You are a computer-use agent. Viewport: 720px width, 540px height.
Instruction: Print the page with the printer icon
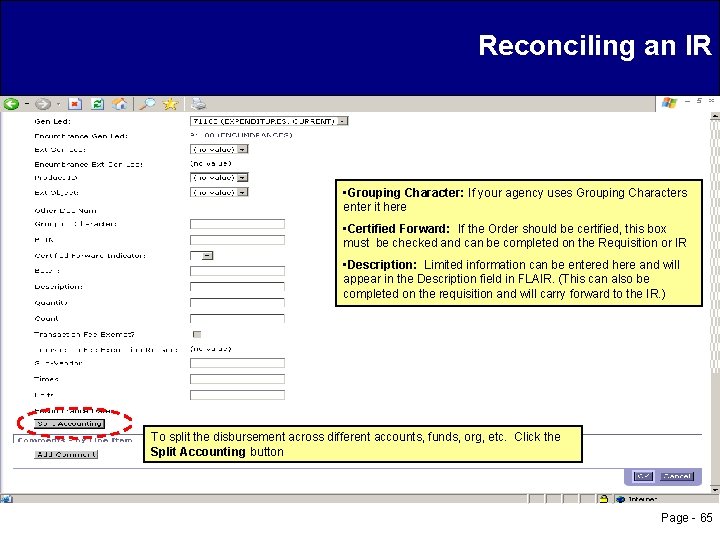coord(199,104)
